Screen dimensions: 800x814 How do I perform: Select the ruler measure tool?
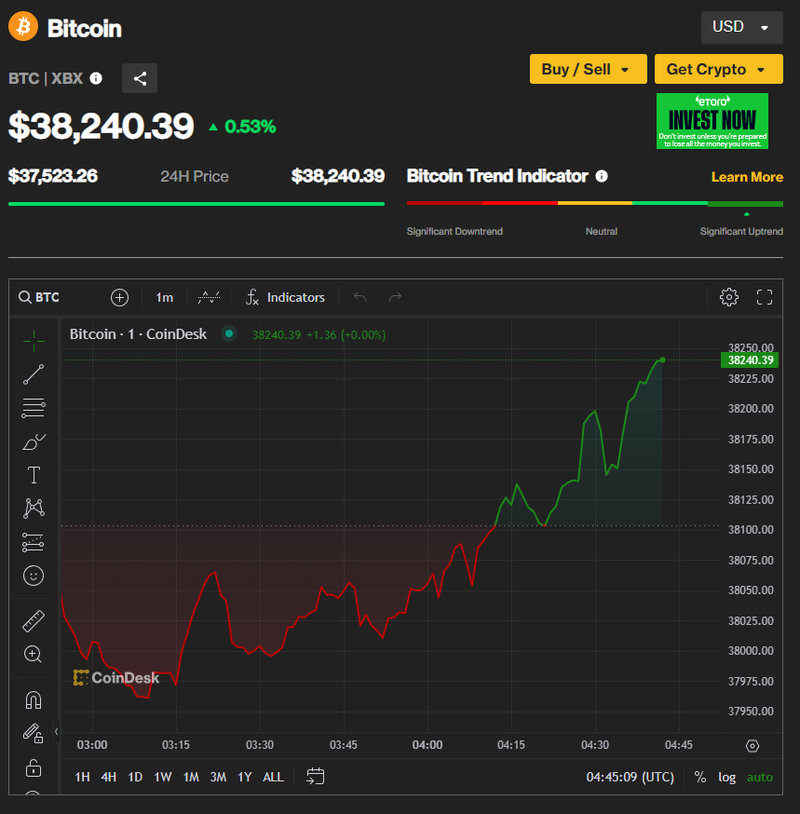tap(33, 621)
